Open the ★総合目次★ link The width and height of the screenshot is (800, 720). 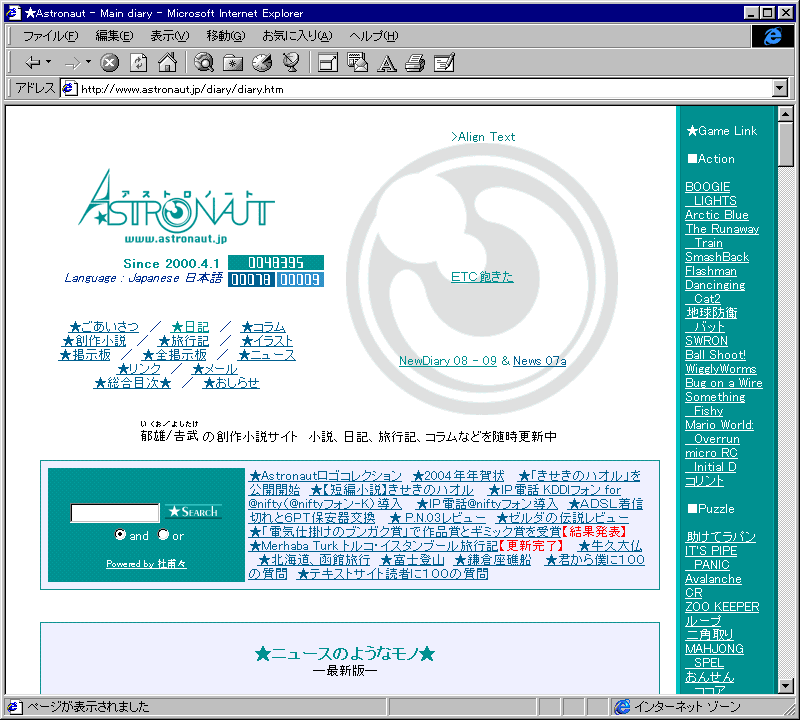click(132, 383)
